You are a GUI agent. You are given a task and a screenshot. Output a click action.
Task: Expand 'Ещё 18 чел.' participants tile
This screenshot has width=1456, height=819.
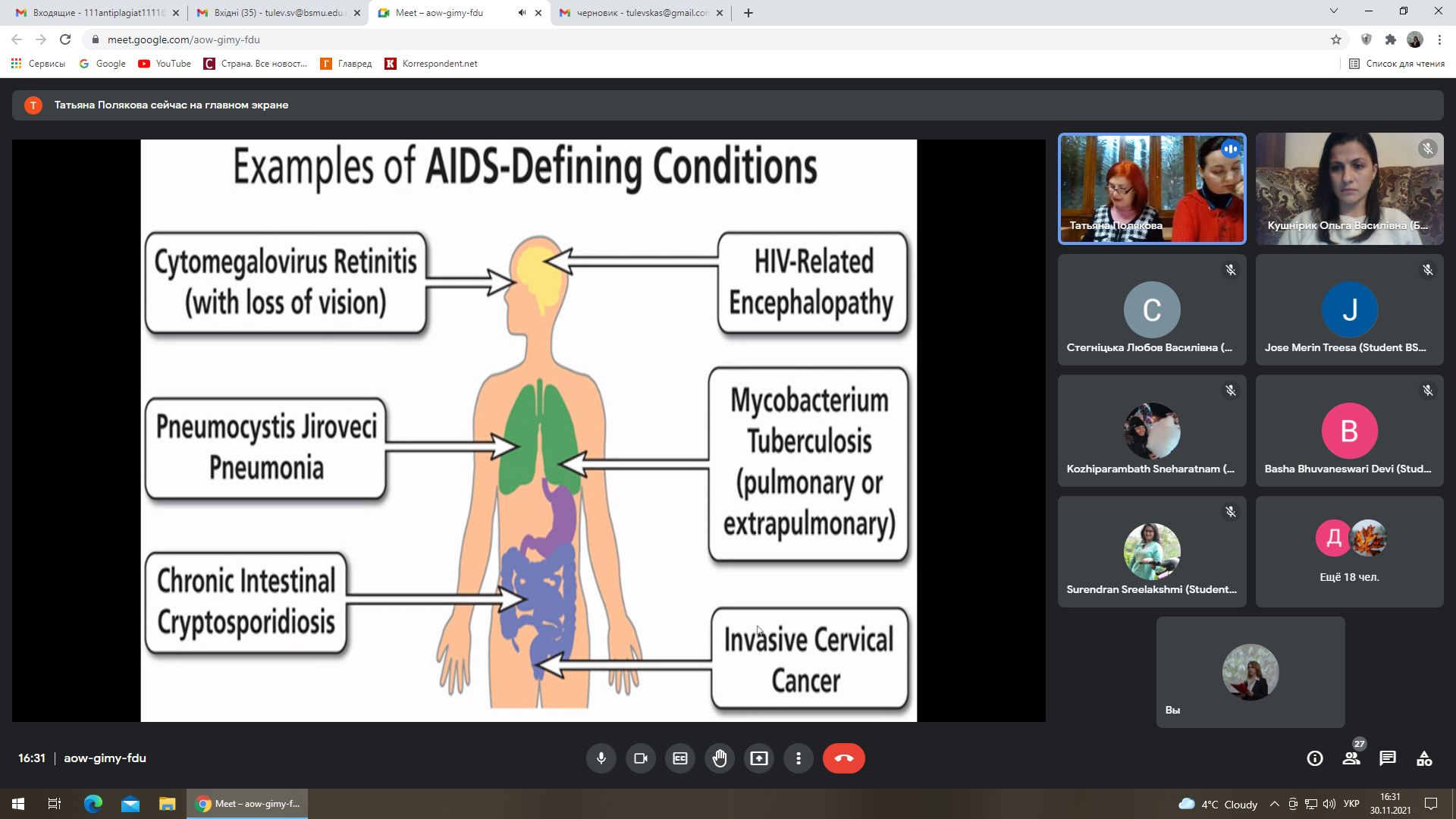1349,551
